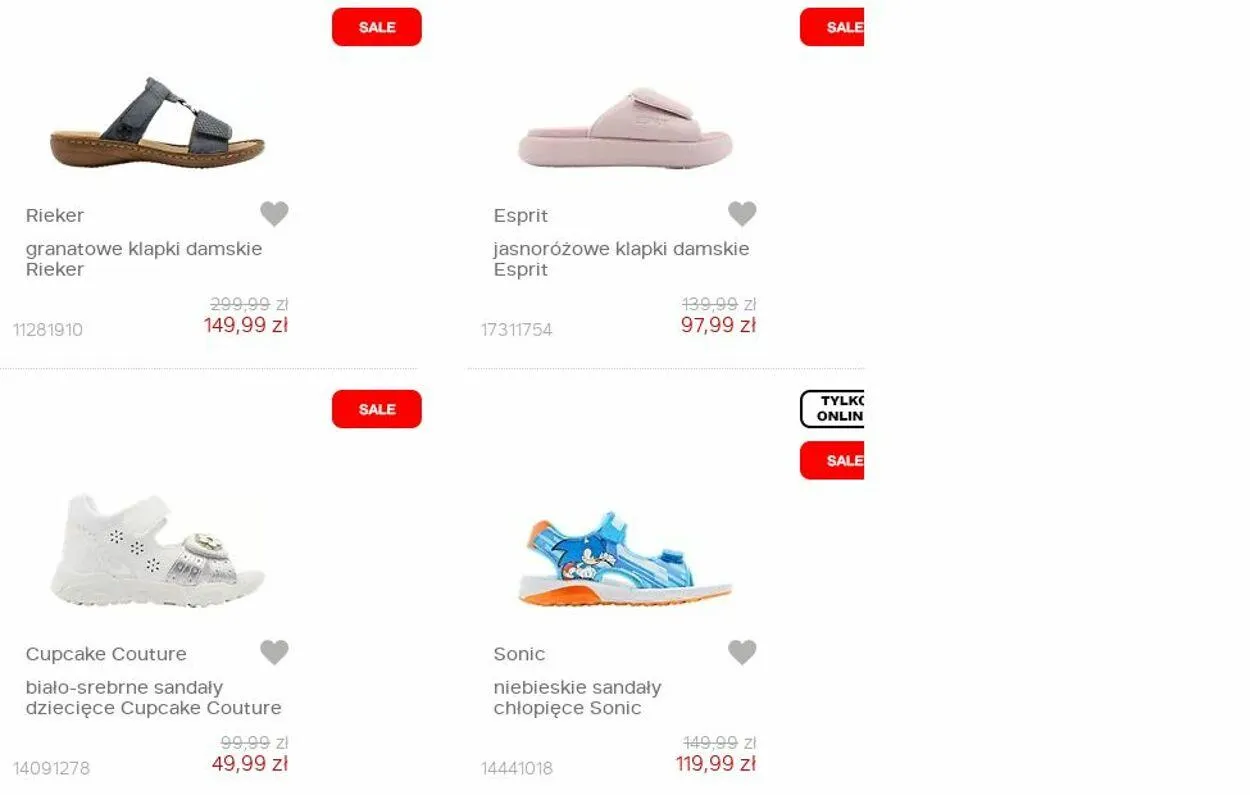Click SALE badge above Rieker product
Viewport: 1250px width, 795px height.
click(377, 27)
